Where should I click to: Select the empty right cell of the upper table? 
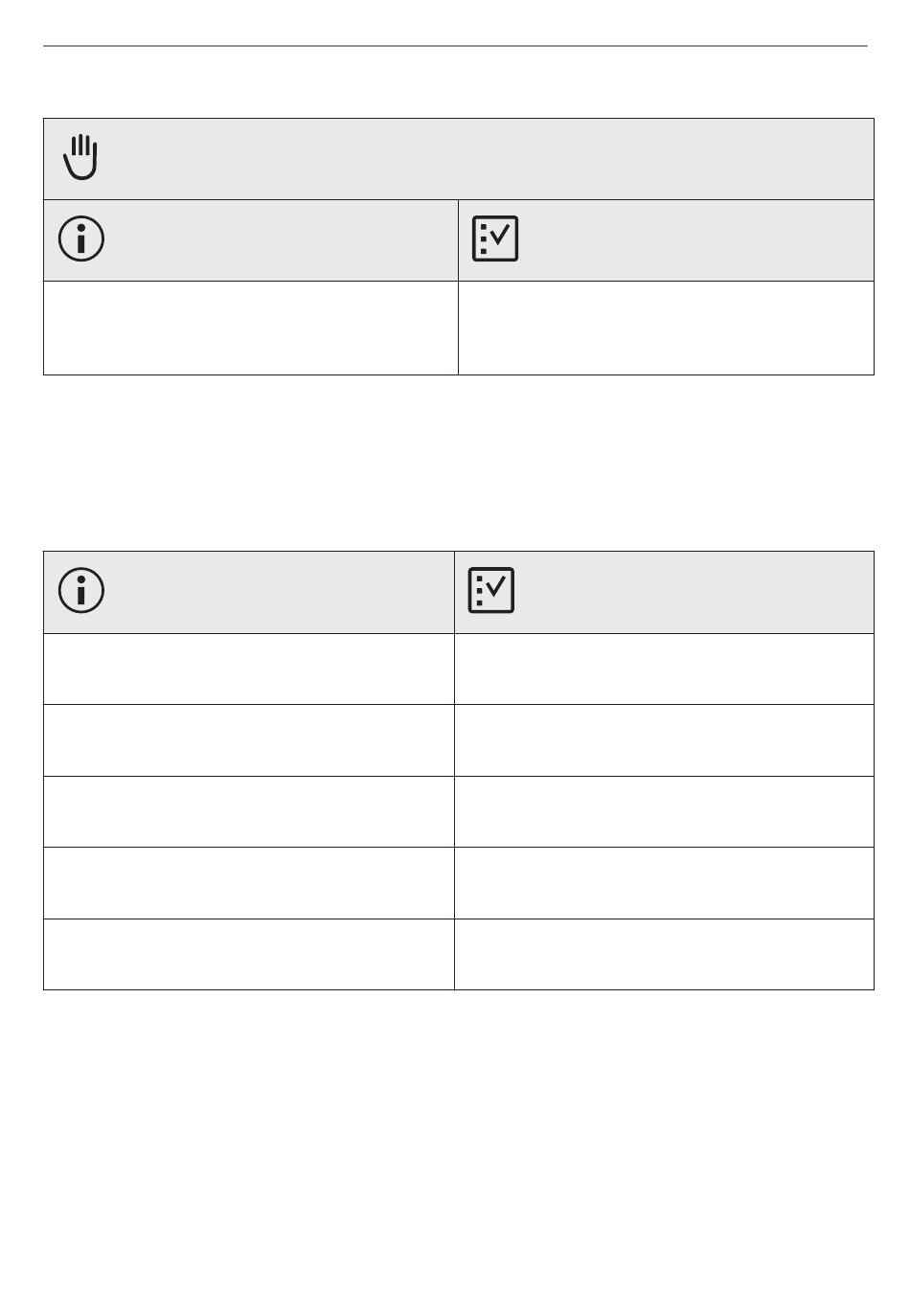pyautogui.click(x=666, y=328)
